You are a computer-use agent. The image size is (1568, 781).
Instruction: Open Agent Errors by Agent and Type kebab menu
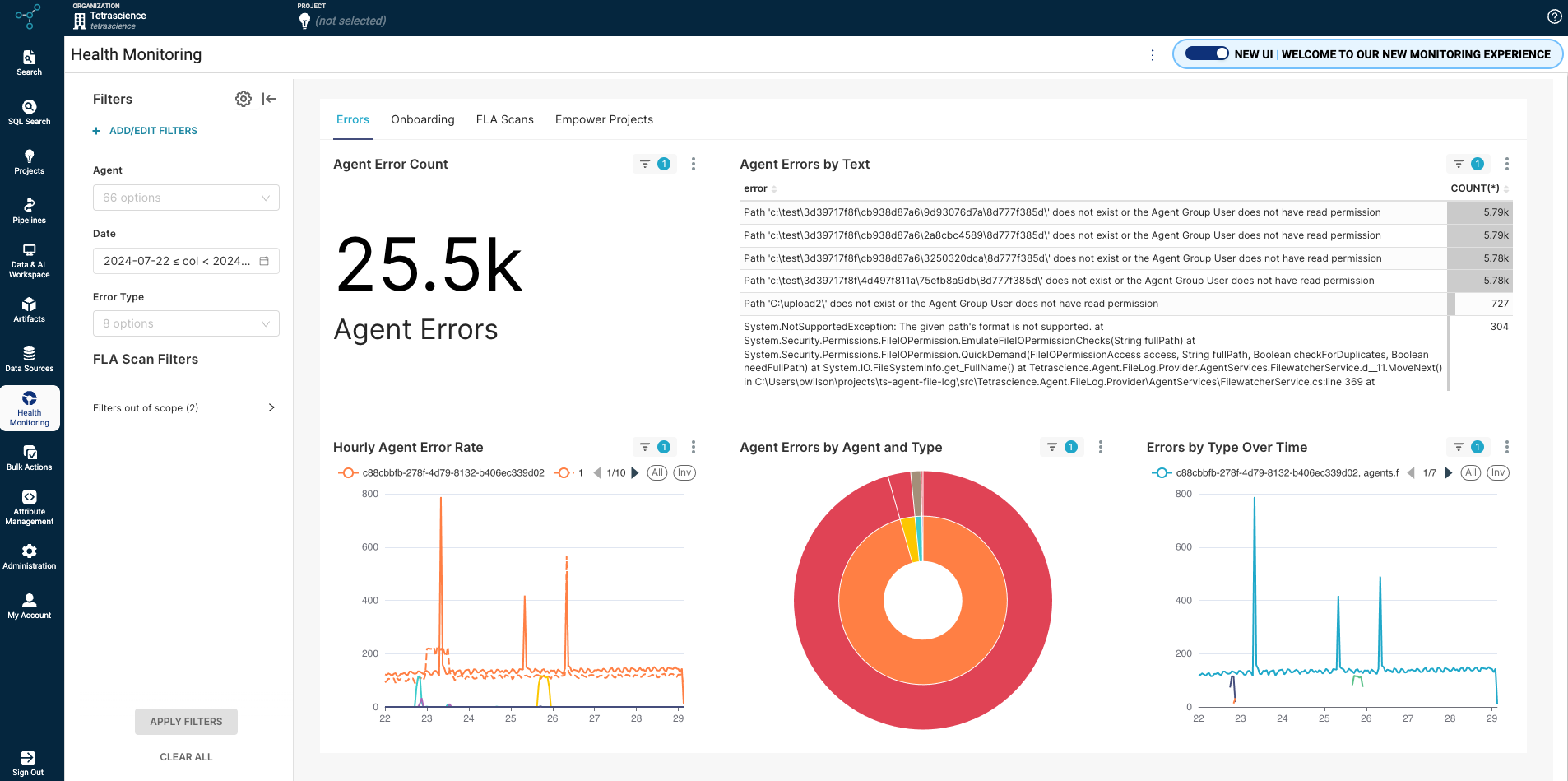(x=1101, y=447)
